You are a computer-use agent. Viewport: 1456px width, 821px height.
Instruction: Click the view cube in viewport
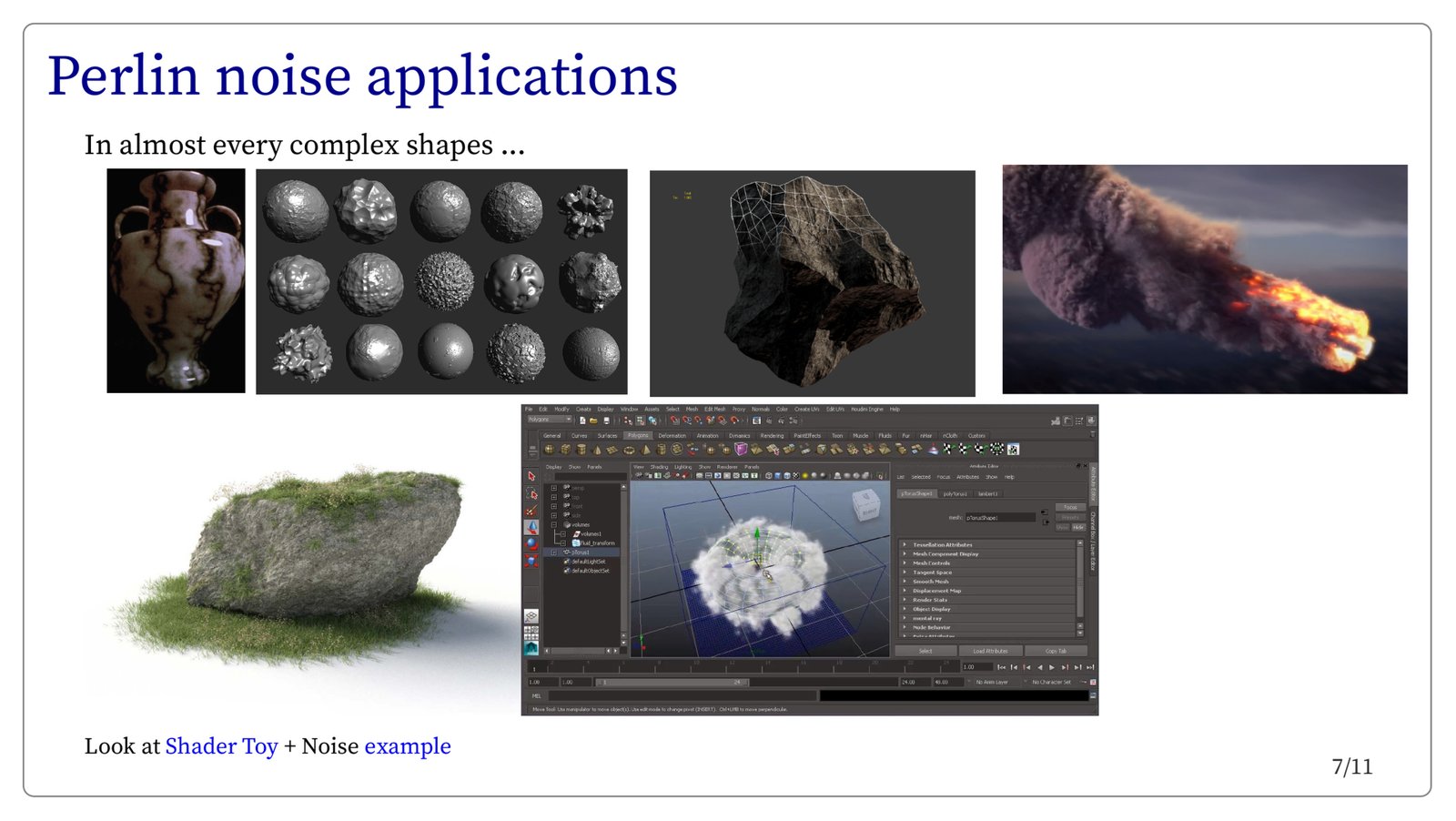point(865,506)
